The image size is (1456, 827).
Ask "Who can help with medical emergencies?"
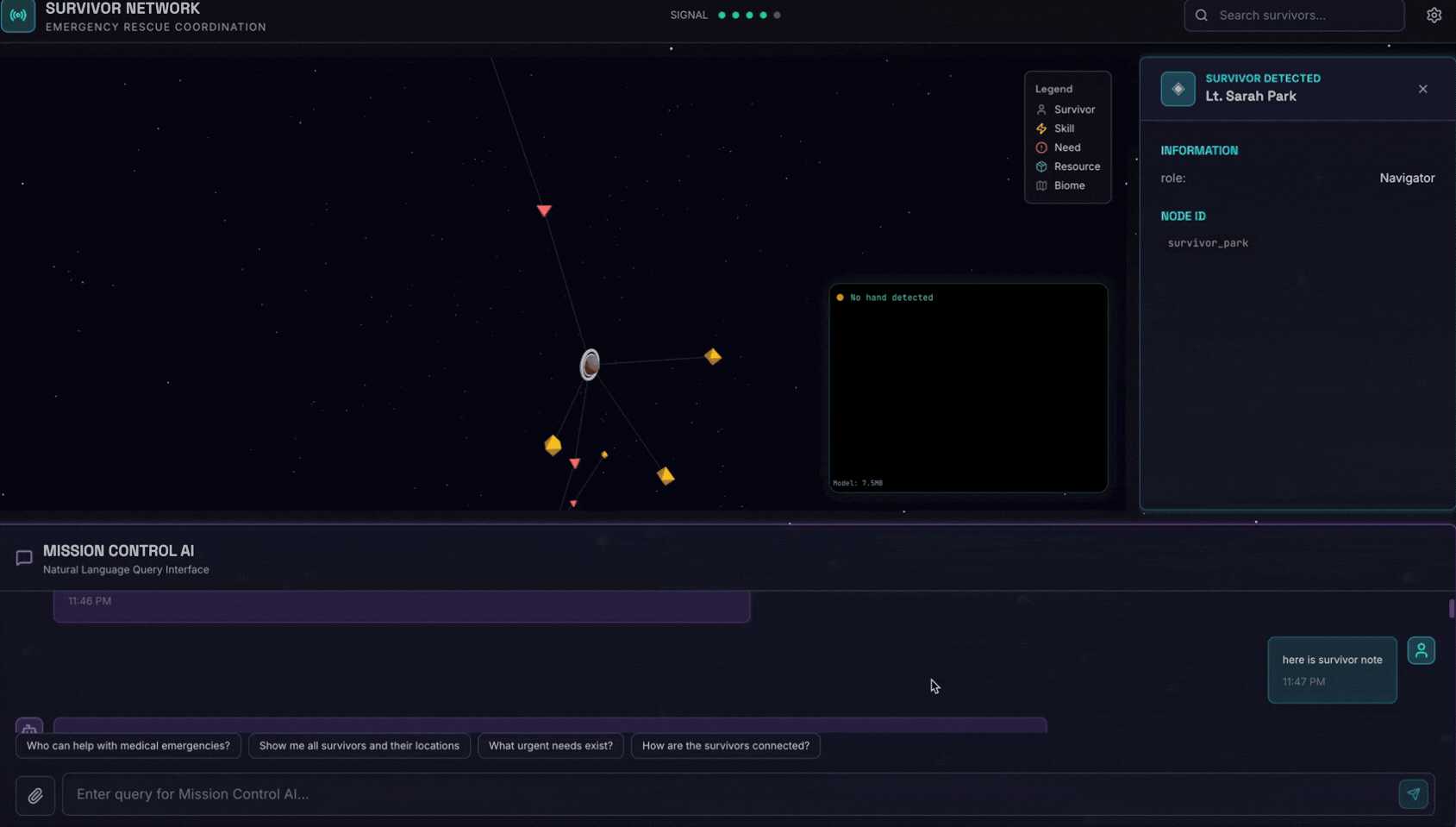point(128,746)
